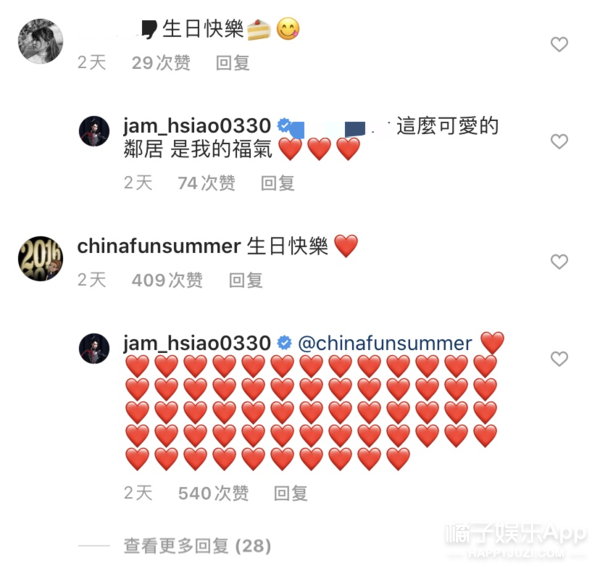Heart the jam_hsiao0330 reply full of hearts

pos(559,359)
